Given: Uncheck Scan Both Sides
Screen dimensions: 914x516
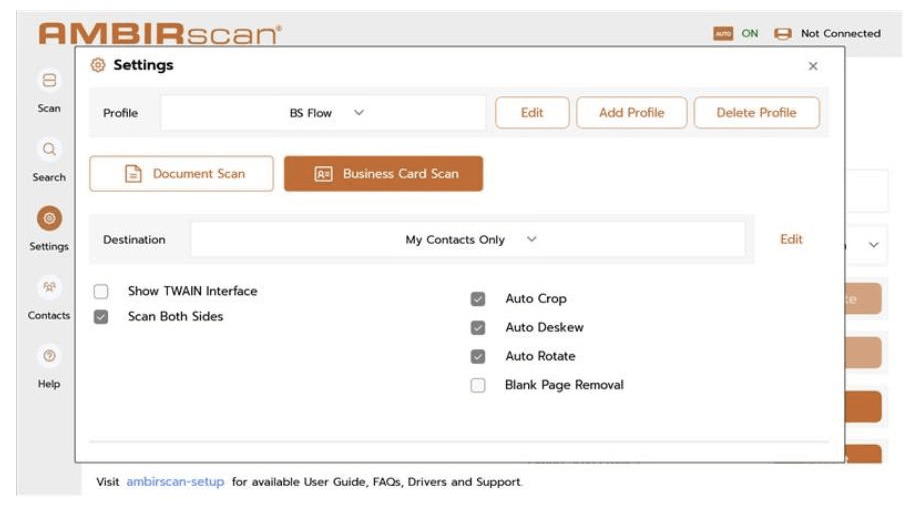Looking at the screenshot, I should click(x=101, y=317).
